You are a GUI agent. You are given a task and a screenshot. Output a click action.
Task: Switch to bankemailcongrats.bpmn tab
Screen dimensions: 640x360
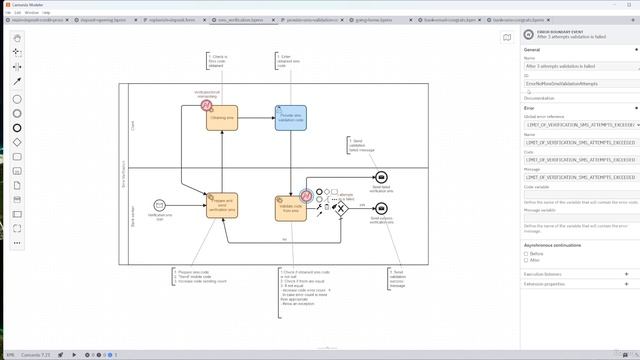point(449,20)
